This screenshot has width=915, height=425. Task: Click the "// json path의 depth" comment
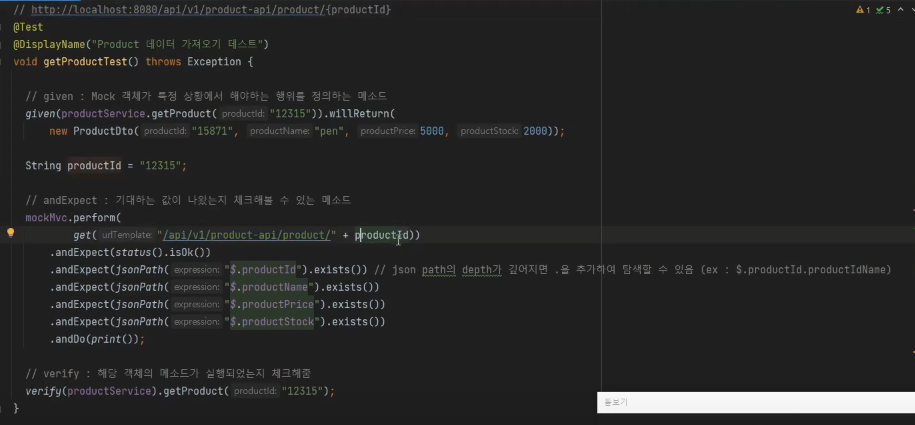pos(633,269)
